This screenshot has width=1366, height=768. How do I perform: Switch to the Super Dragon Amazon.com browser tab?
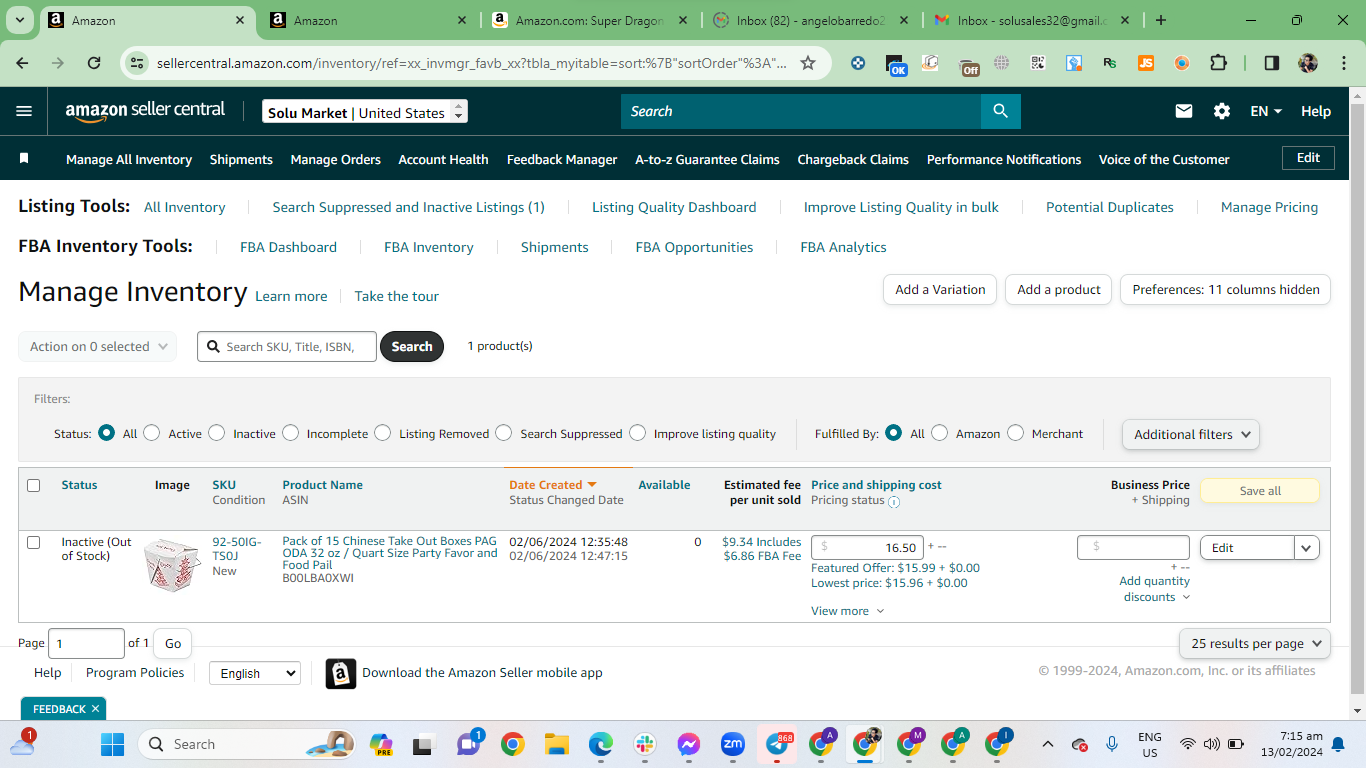pos(590,20)
